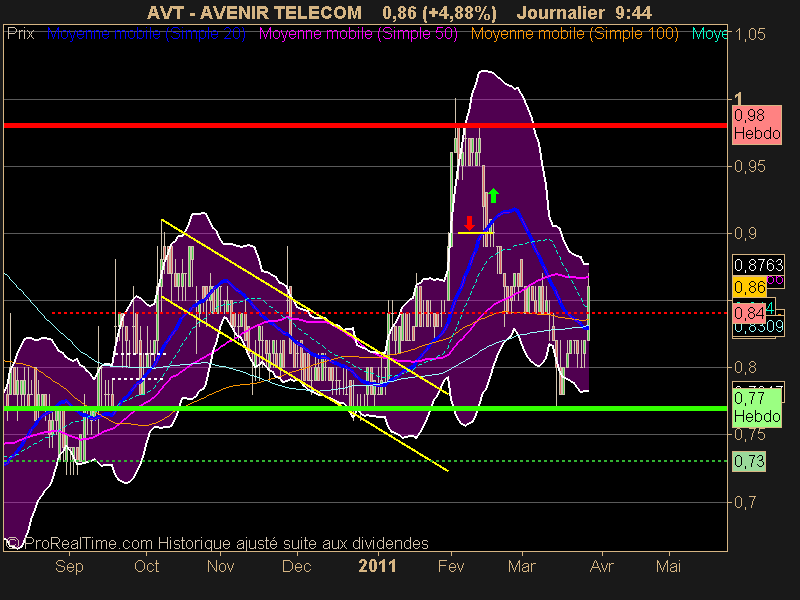Click the Dec label on time axis
Screen dimensions: 800x600
297,566
